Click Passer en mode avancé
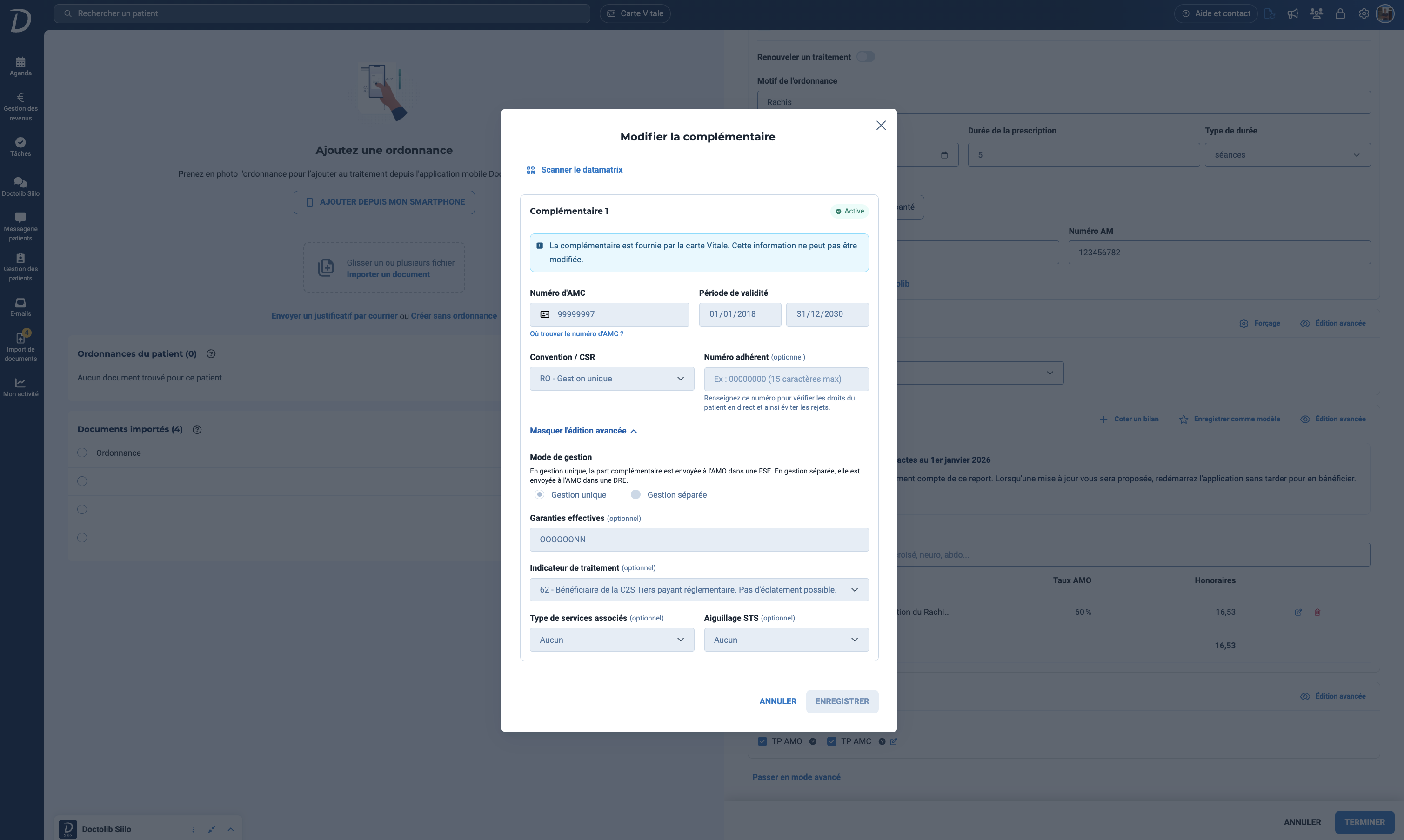This screenshot has height=840, width=1404. [796, 777]
